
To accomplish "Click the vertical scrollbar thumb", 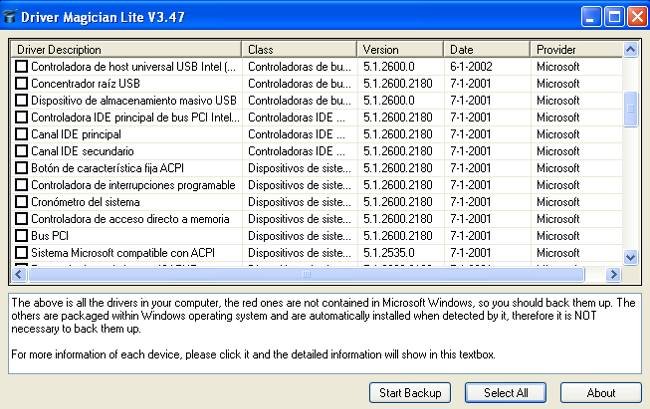I will tap(631, 109).
